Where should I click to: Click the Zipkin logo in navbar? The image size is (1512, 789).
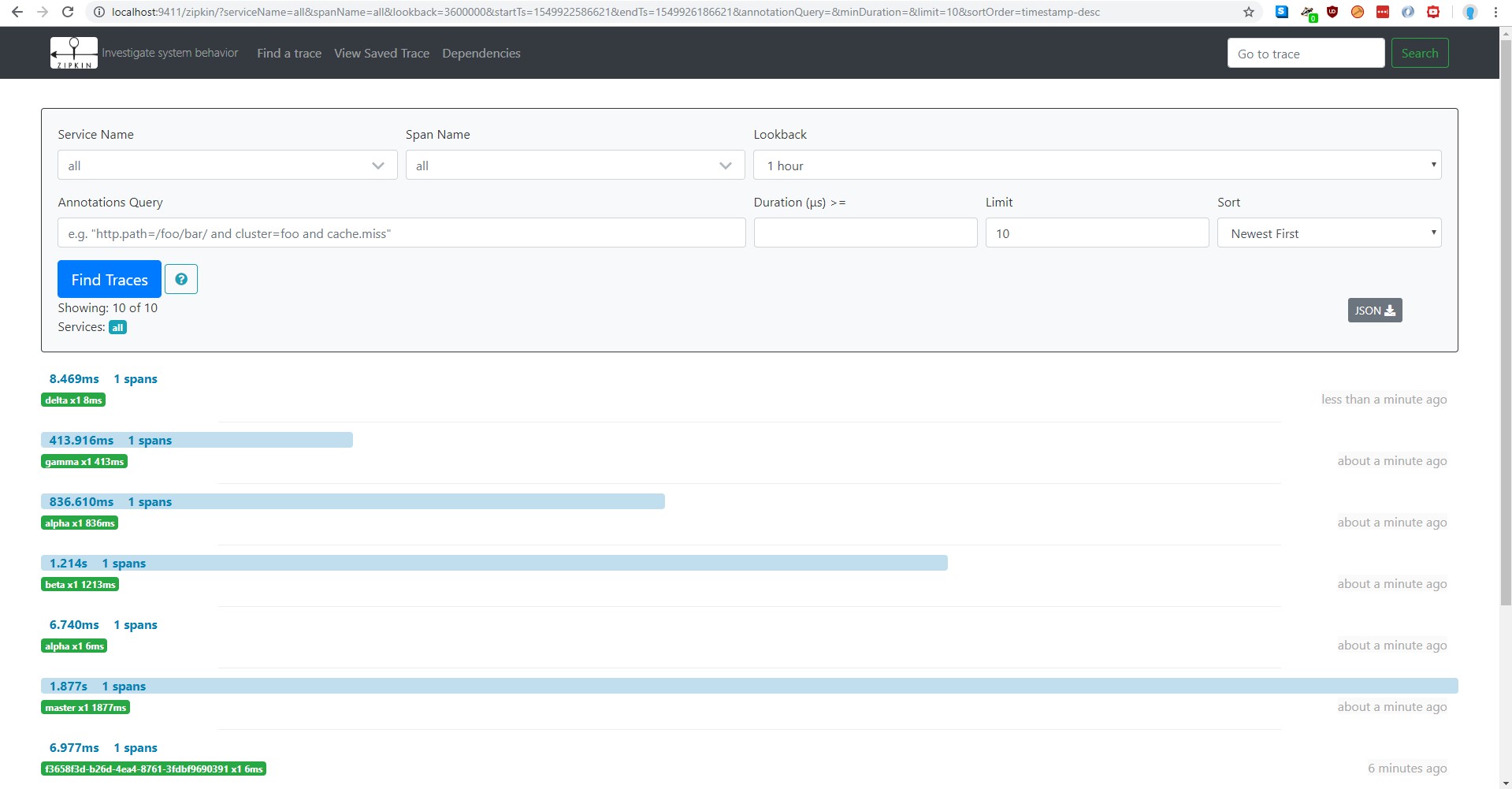[74, 53]
